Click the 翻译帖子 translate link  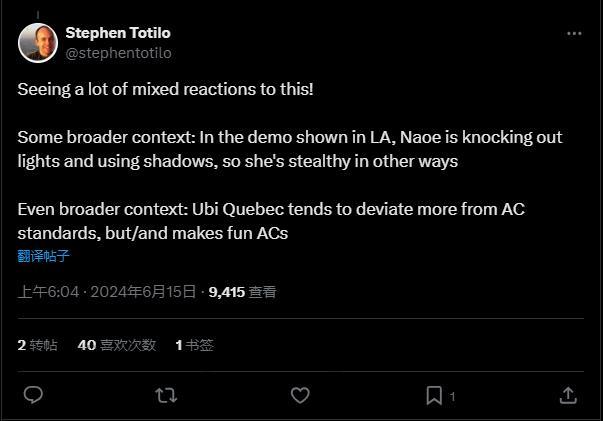(44, 255)
